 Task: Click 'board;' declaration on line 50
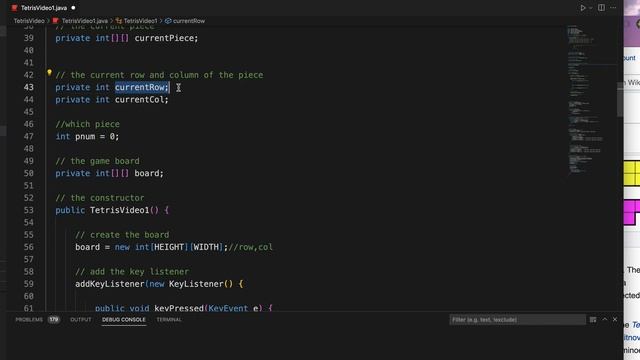pos(149,173)
